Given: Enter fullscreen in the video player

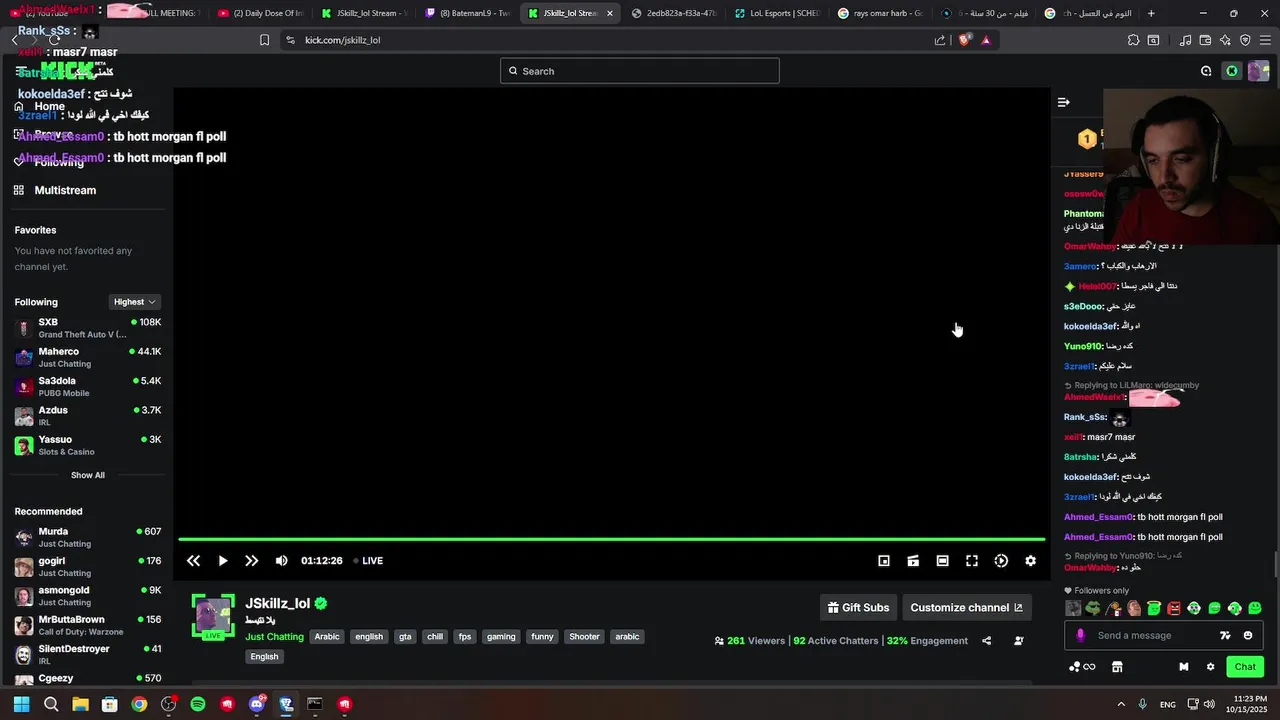Looking at the screenshot, I should click(972, 561).
